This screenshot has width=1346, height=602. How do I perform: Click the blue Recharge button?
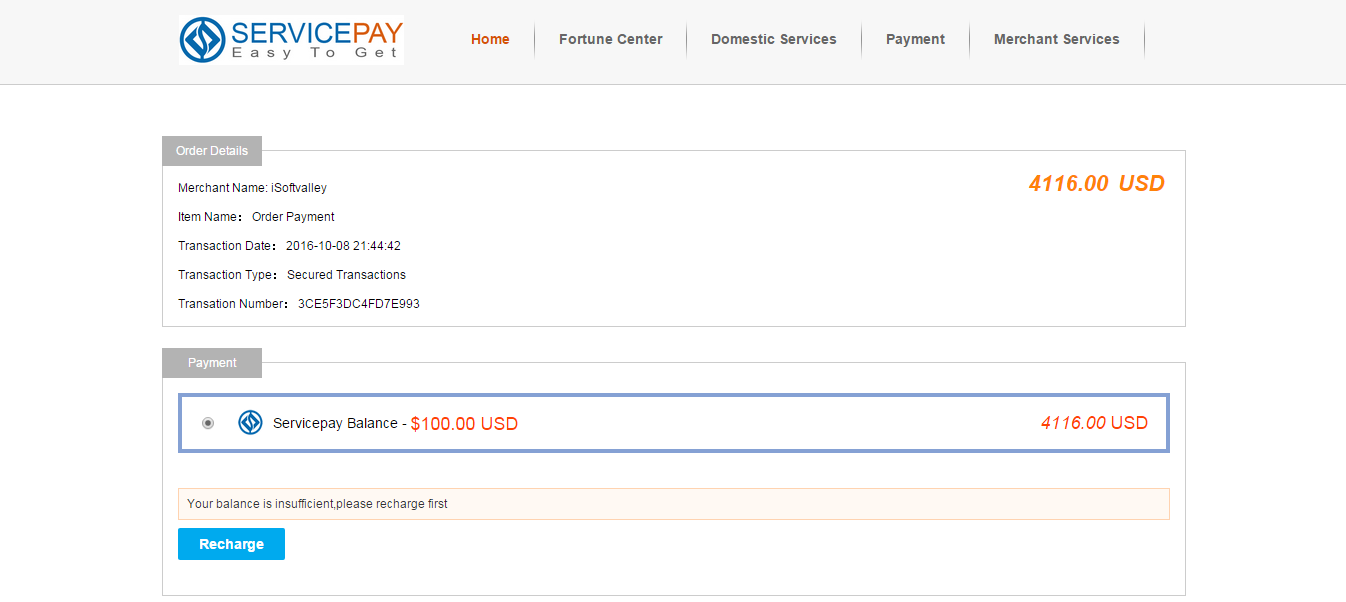231,544
